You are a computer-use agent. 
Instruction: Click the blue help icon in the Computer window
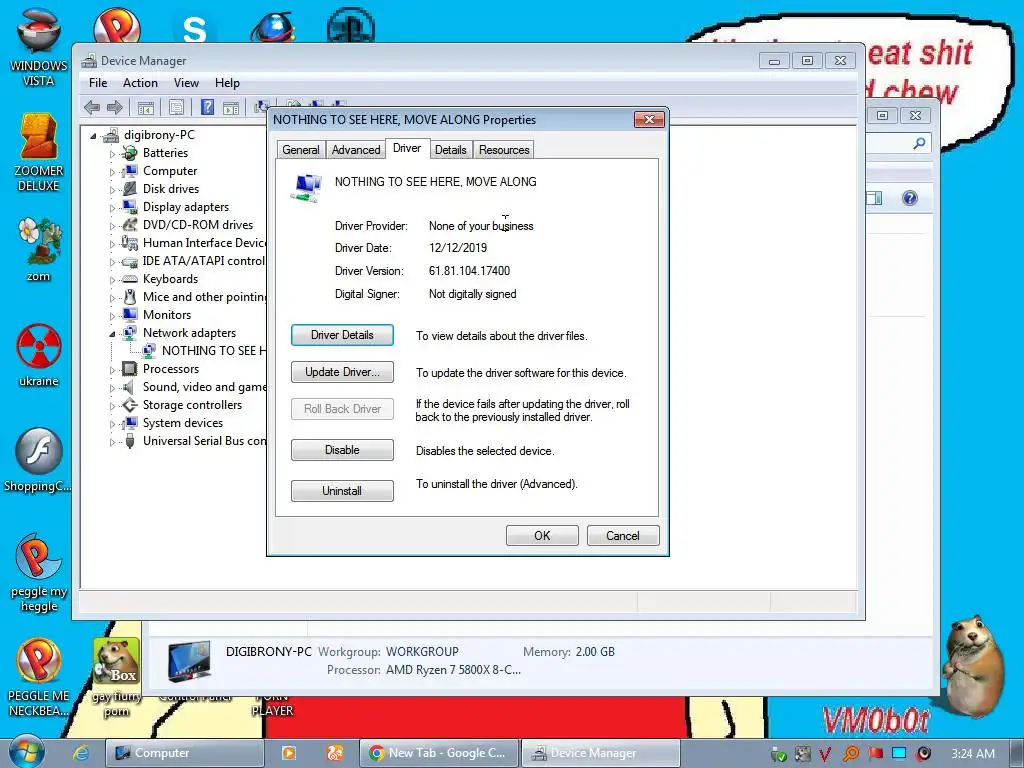tap(910, 198)
